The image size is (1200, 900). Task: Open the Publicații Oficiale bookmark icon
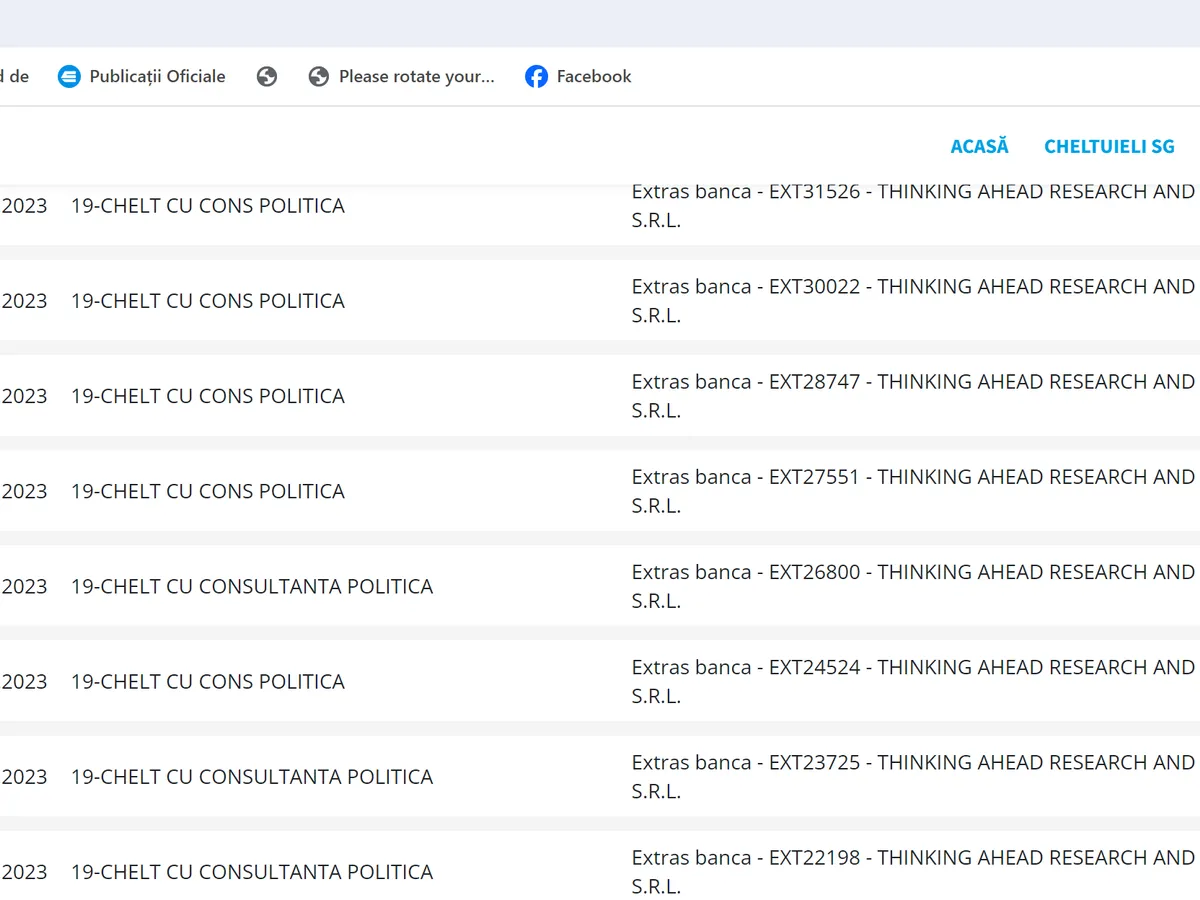69,76
